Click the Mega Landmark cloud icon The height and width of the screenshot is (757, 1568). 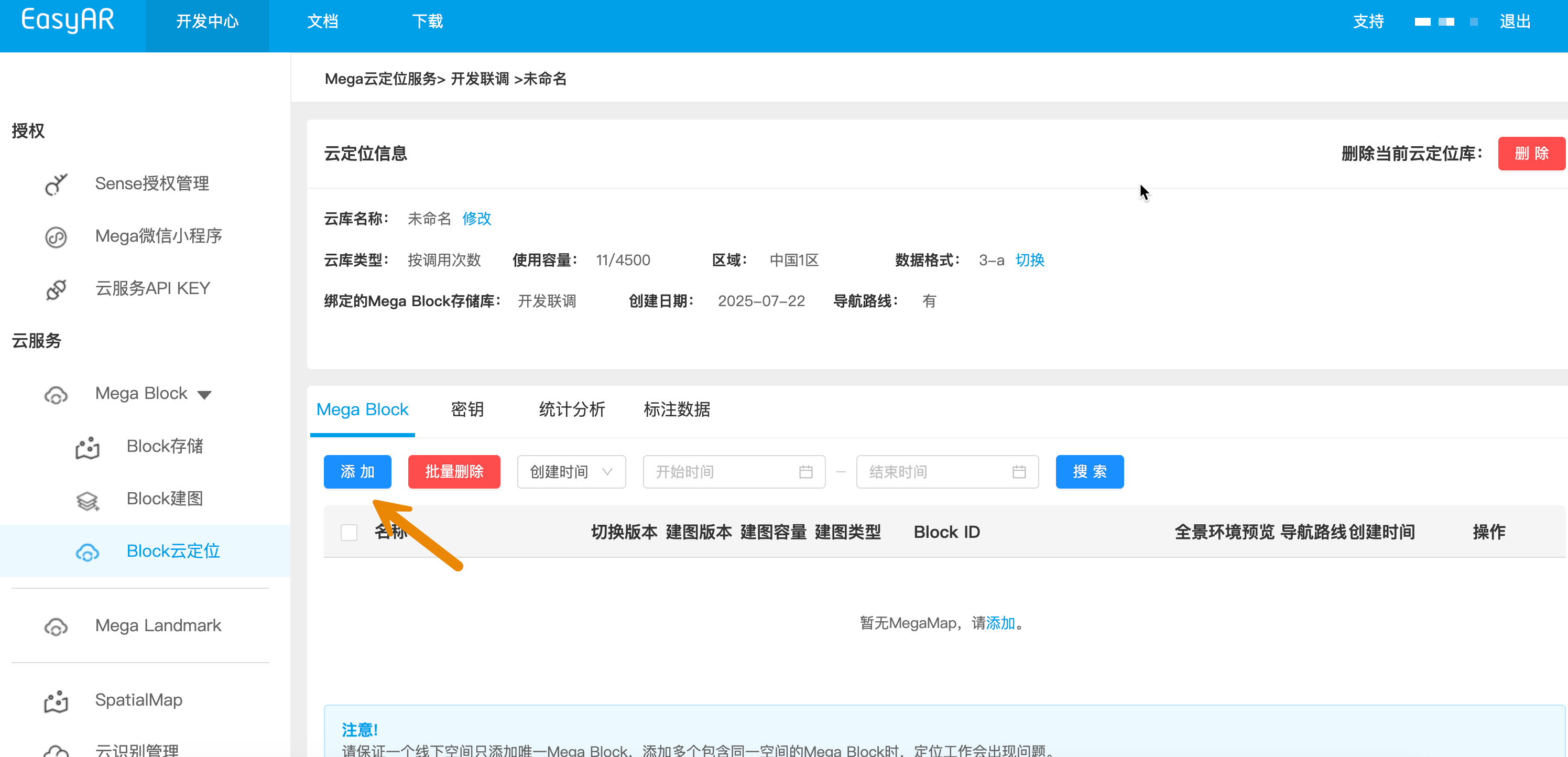click(56, 626)
